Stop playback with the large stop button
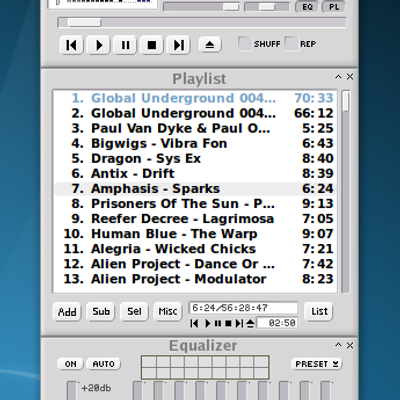 tap(152, 45)
